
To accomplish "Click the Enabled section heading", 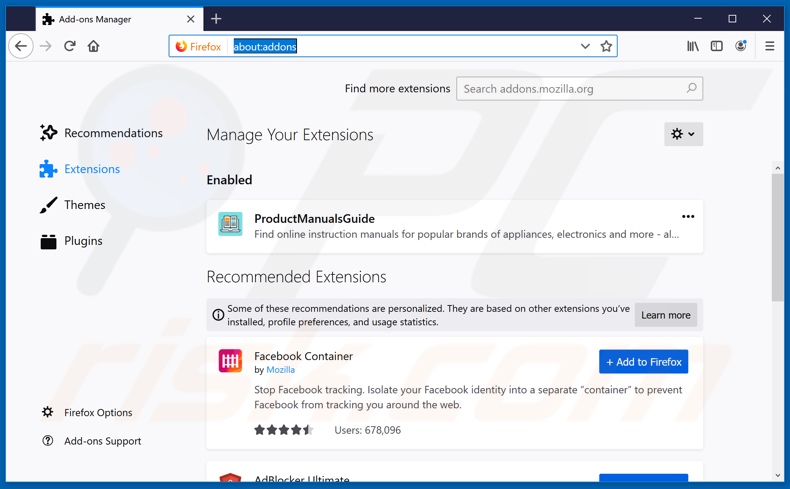I will pos(229,180).
